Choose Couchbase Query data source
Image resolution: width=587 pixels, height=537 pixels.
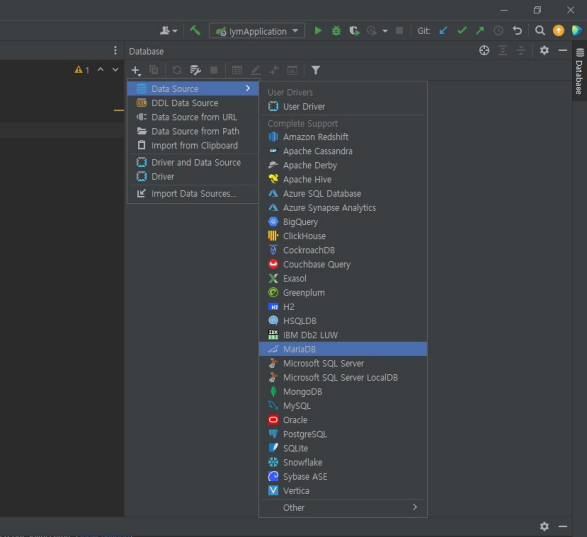coord(343,264)
